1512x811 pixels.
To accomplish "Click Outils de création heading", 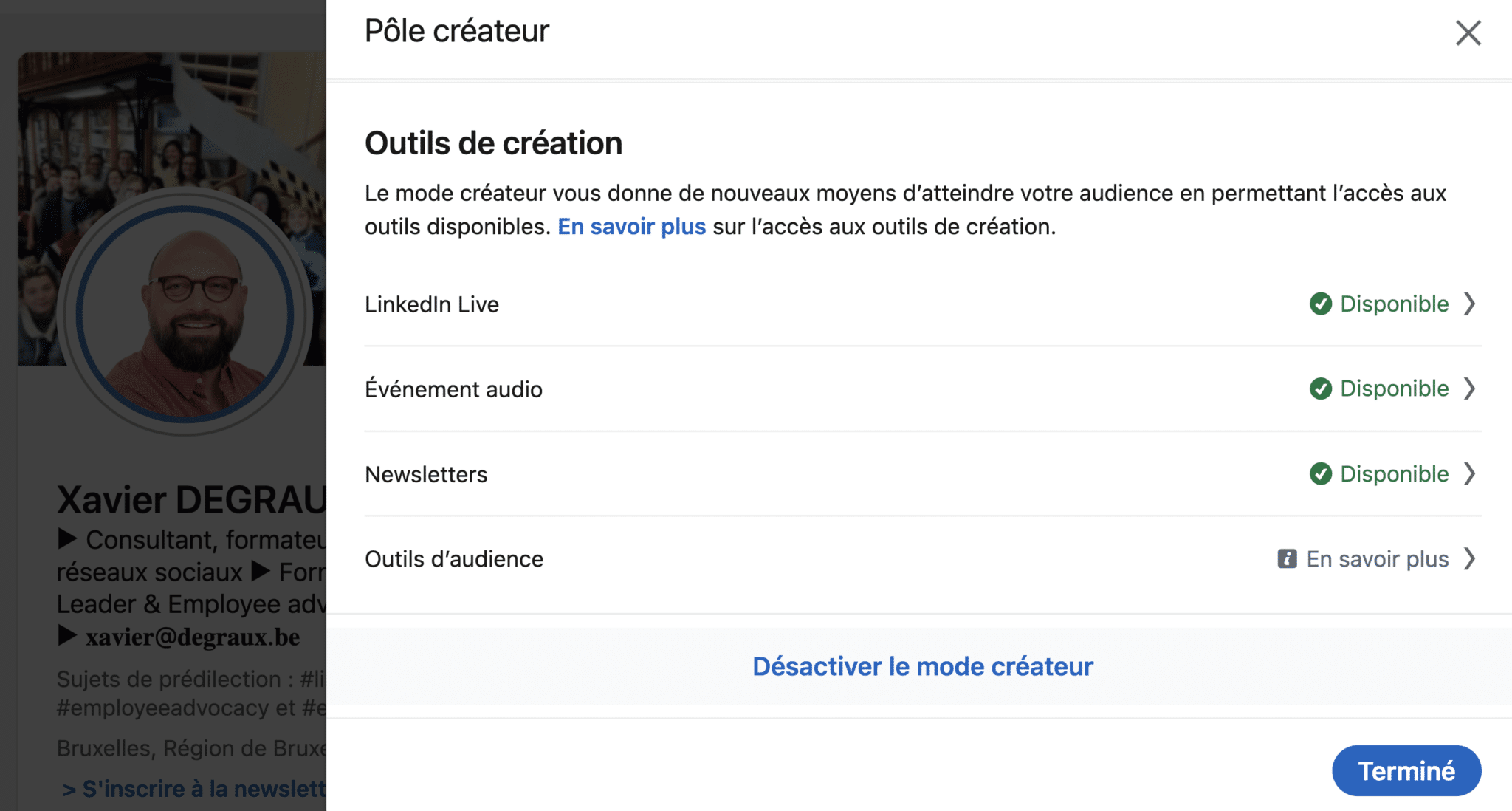I will (493, 143).
